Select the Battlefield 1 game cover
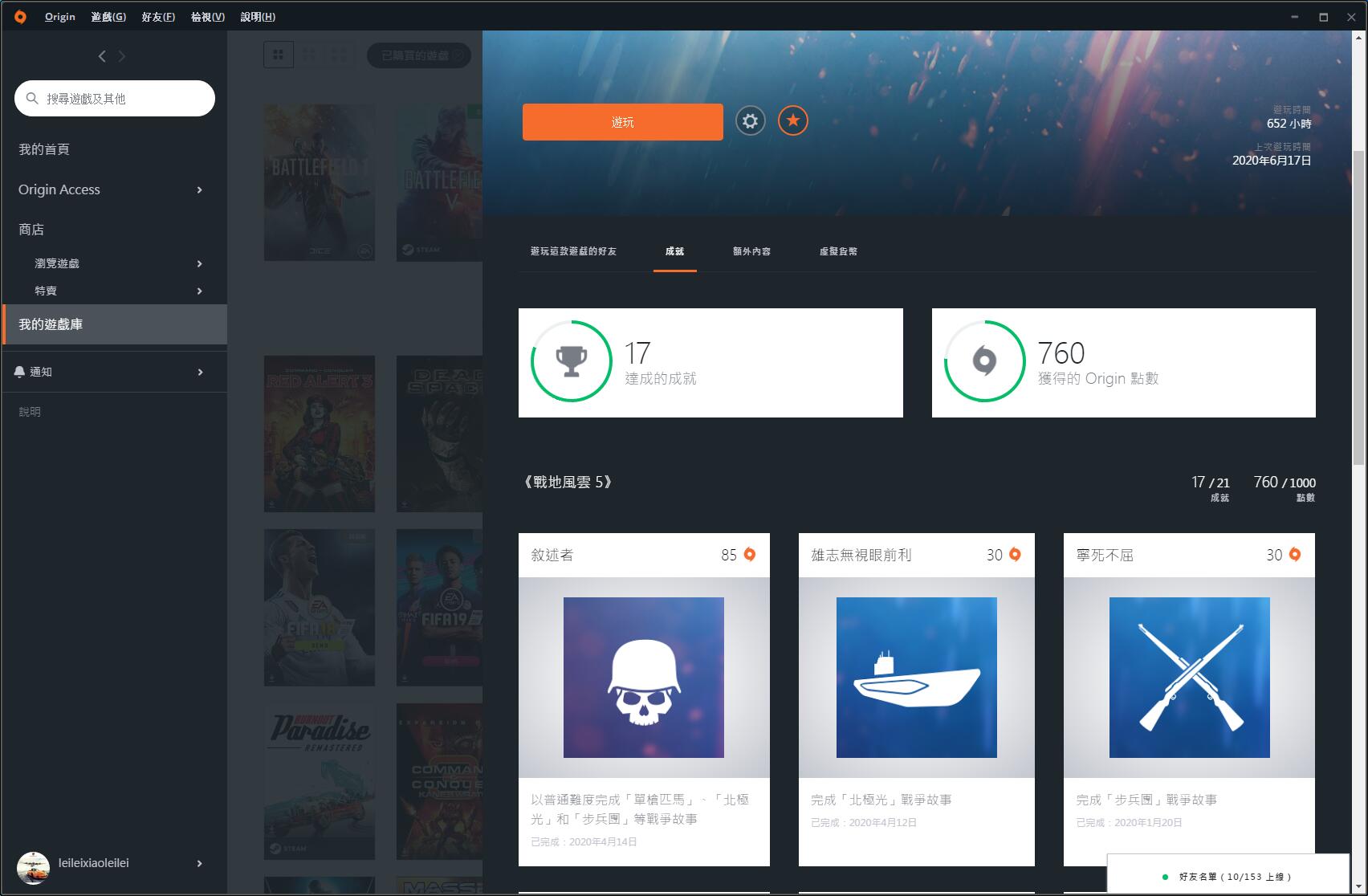Viewport: 1368px width, 896px height. point(320,182)
